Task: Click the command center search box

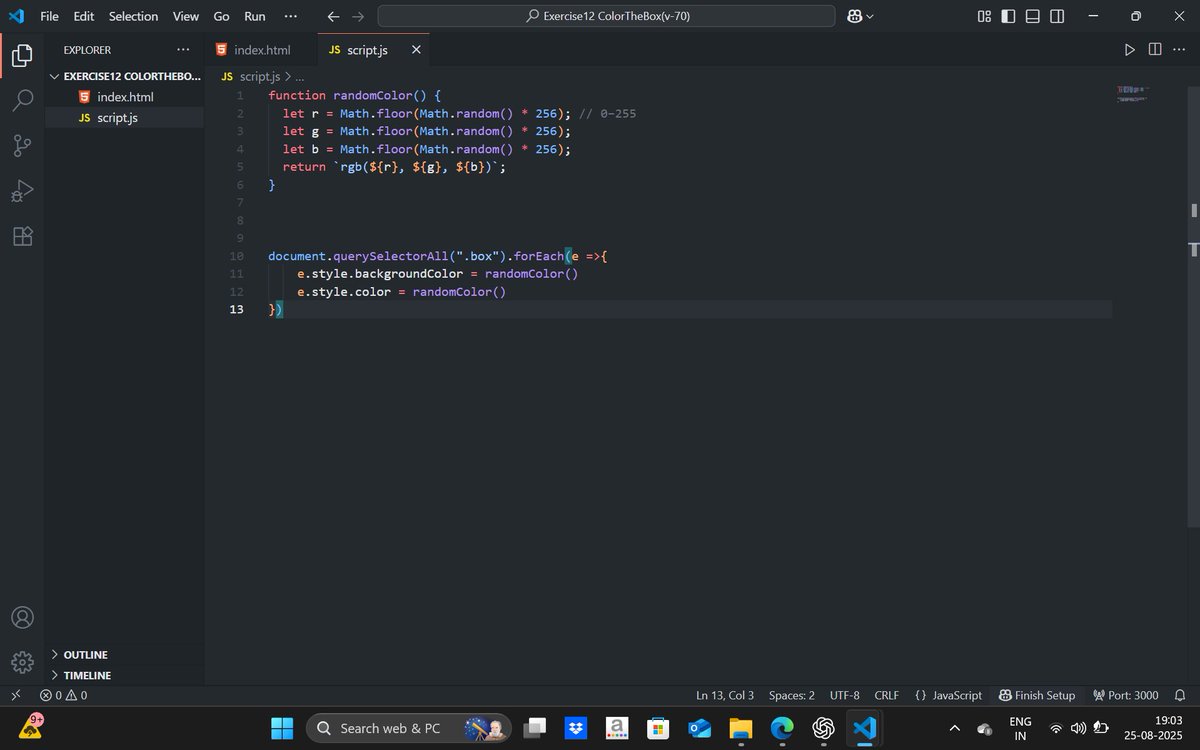Action: point(606,16)
